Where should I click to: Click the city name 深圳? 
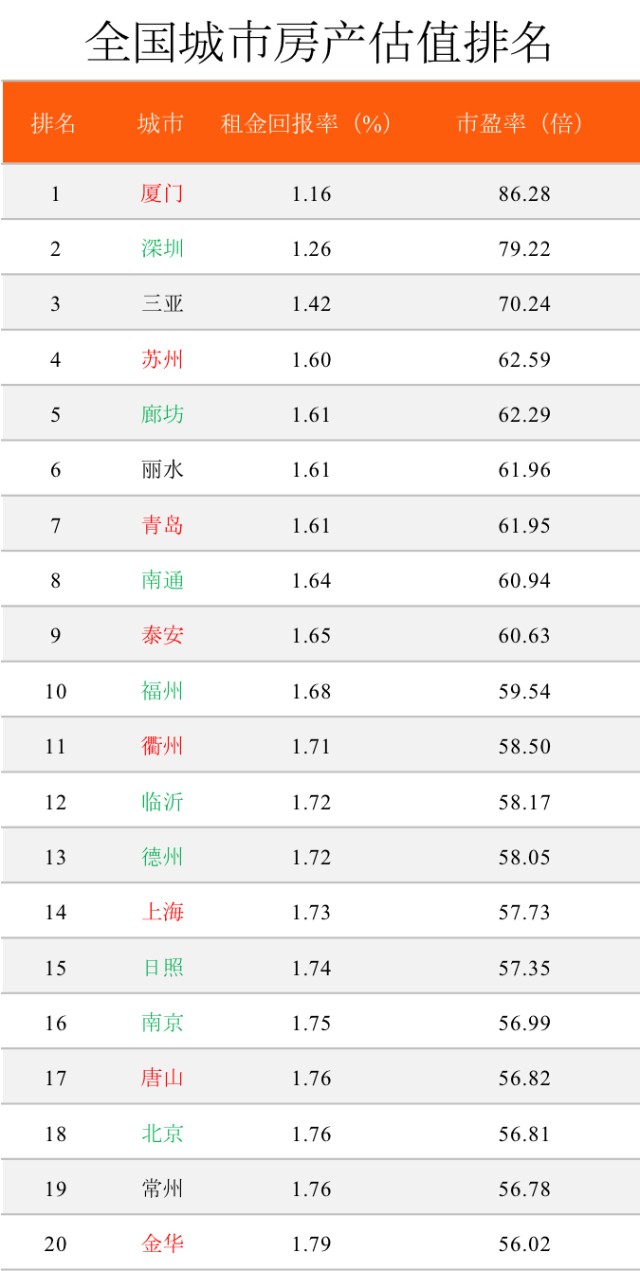[x=162, y=248]
